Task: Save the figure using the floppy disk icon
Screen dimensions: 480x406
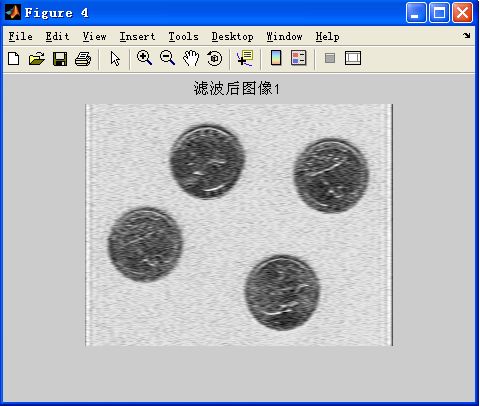Action: pos(60,59)
